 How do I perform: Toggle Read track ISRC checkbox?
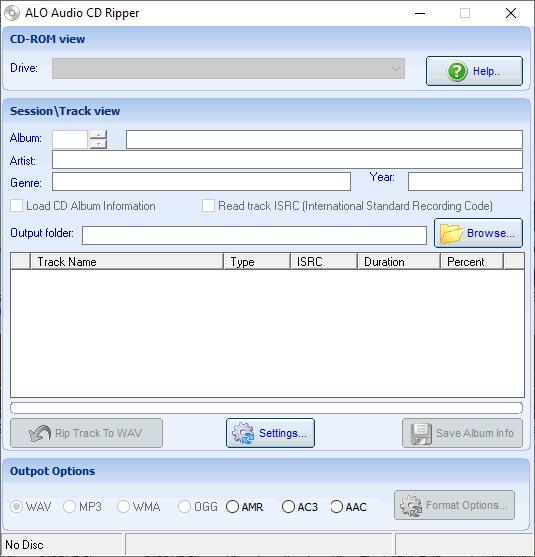point(208,206)
